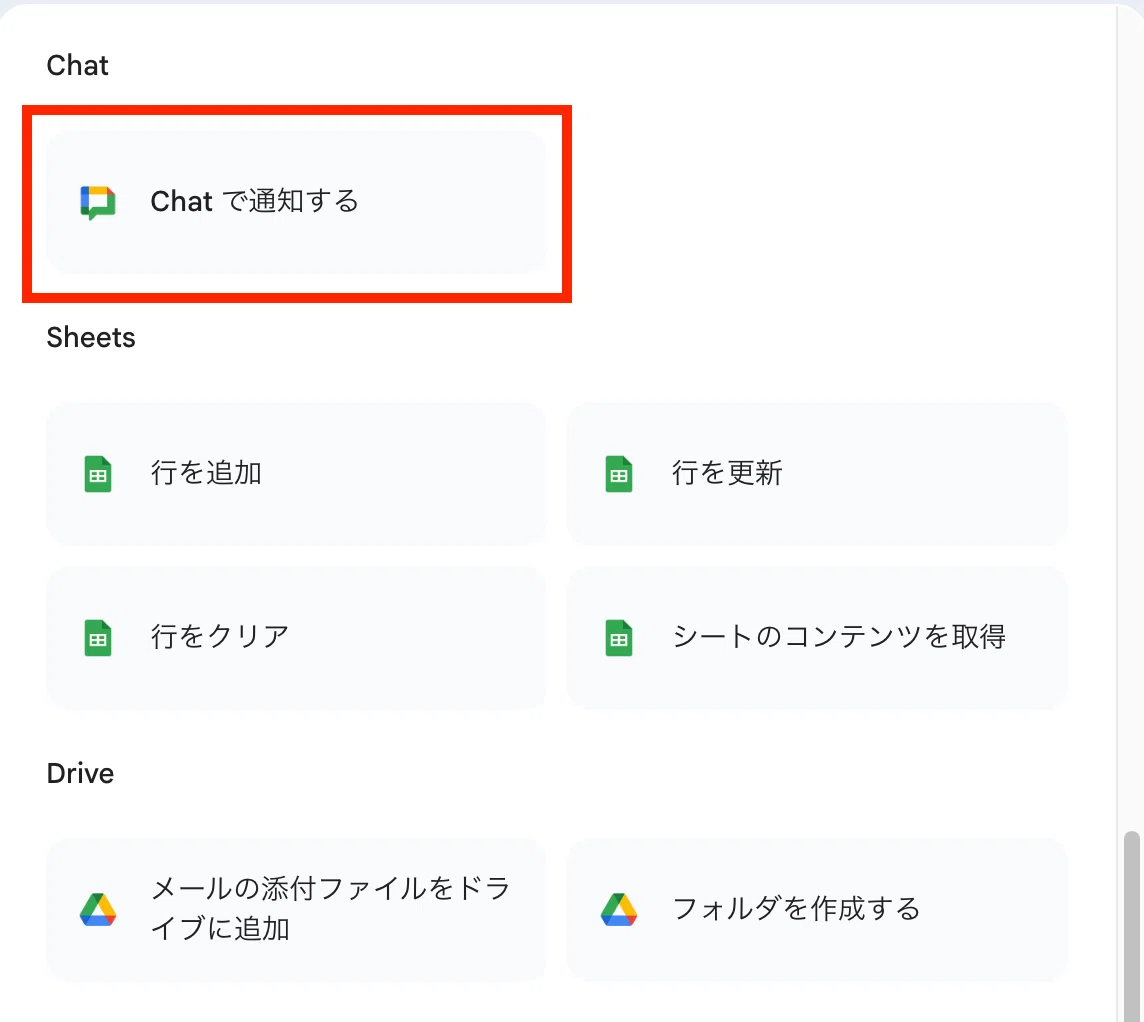Choose the "シートのコンテンツを取得" action
The height and width of the screenshot is (1022, 1144).
coord(817,638)
